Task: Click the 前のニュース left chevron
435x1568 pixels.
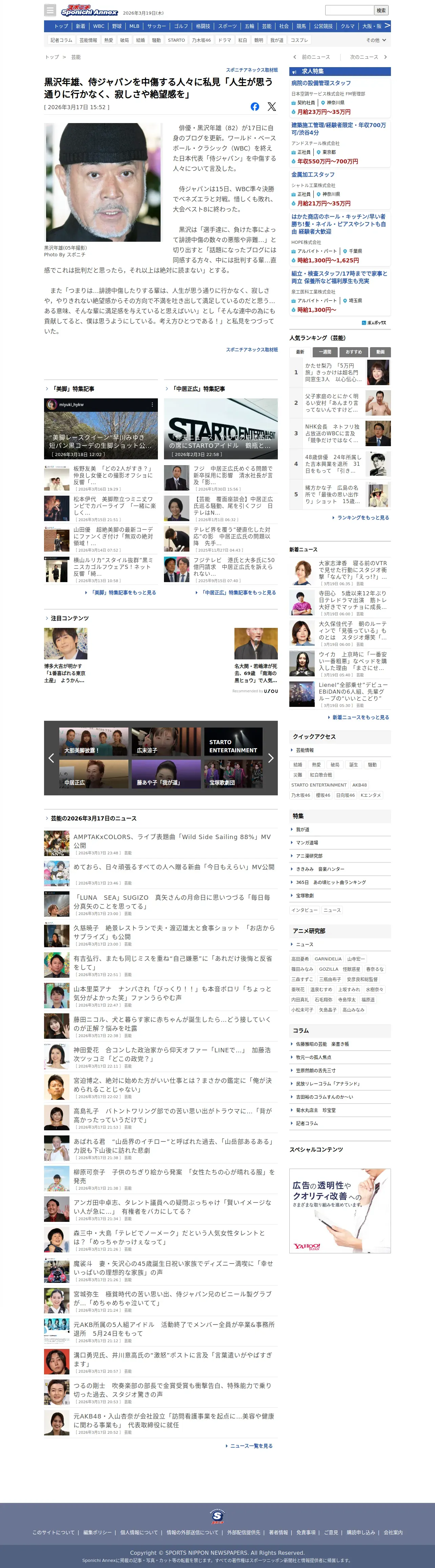Action: [295, 57]
